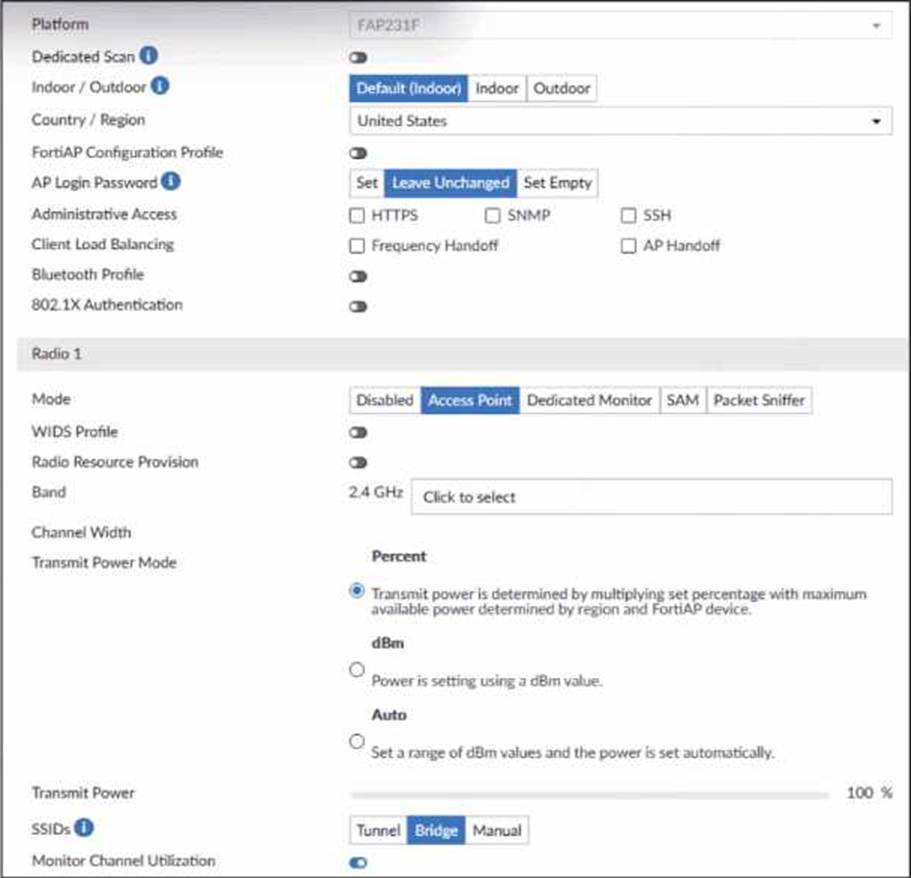Select Packet Sniffer radio mode
Screen dimensions: 911x878
click(758, 400)
